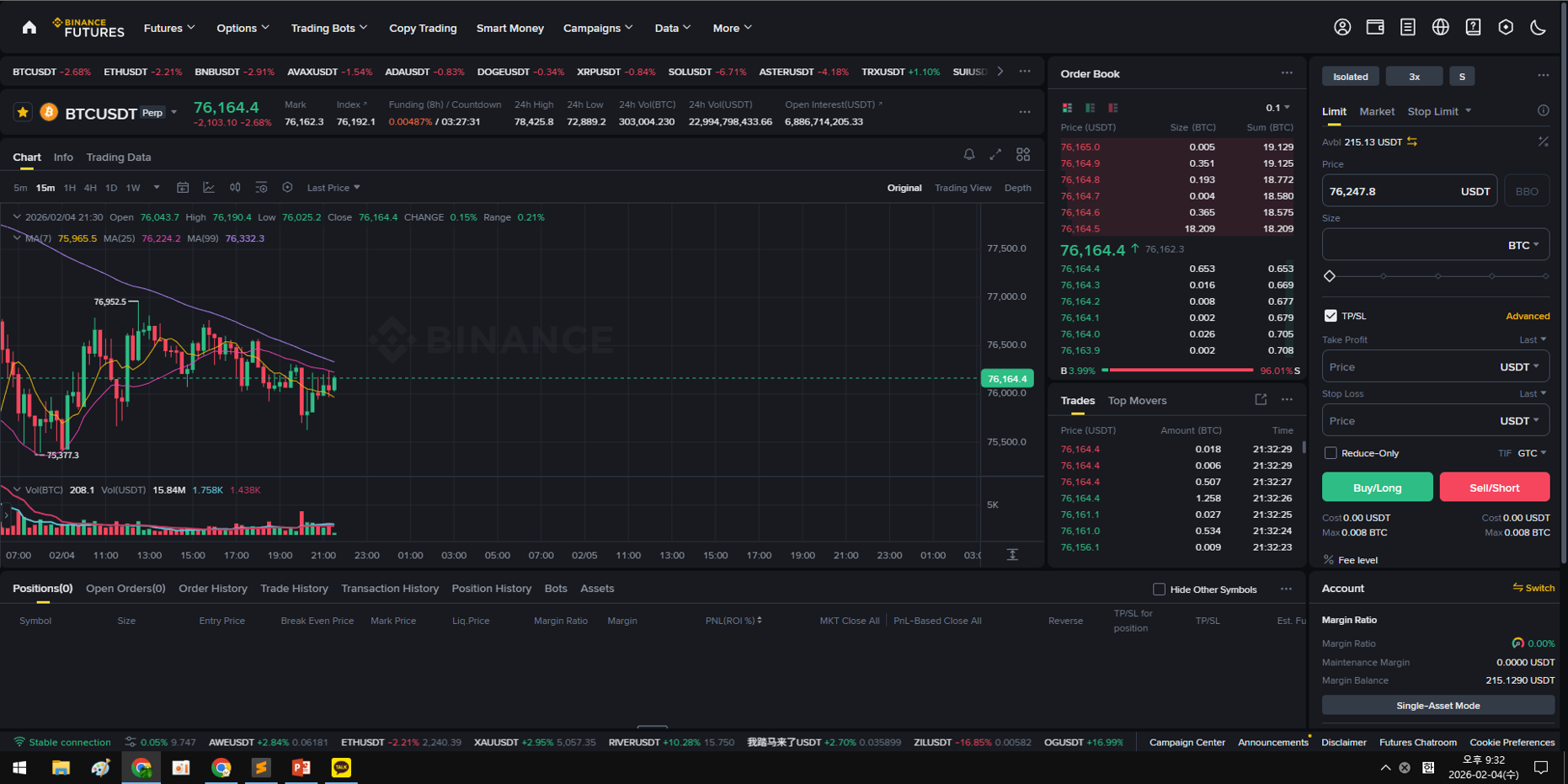Open the wallet icon in header
The image size is (1568, 784).
tap(1375, 28)
